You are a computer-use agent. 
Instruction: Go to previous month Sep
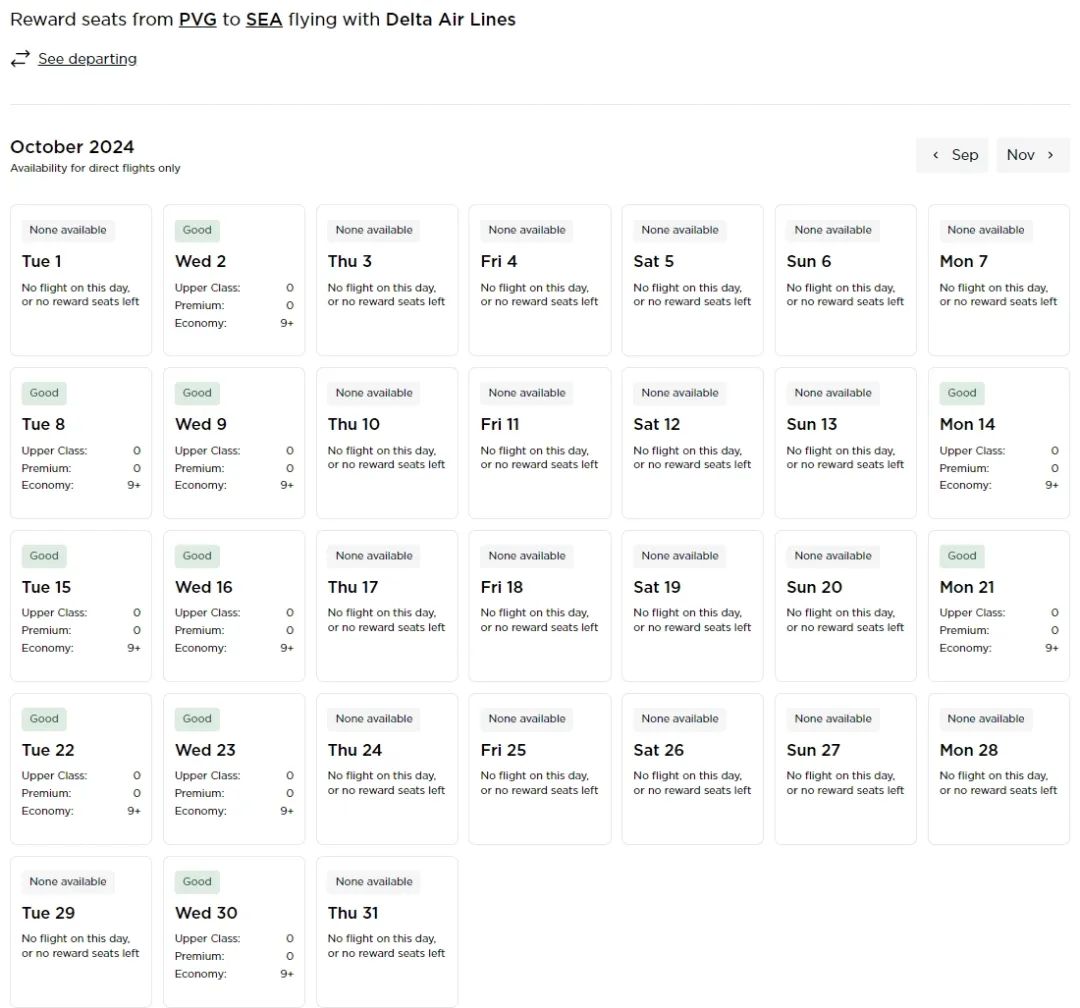[x=952, y=155]
